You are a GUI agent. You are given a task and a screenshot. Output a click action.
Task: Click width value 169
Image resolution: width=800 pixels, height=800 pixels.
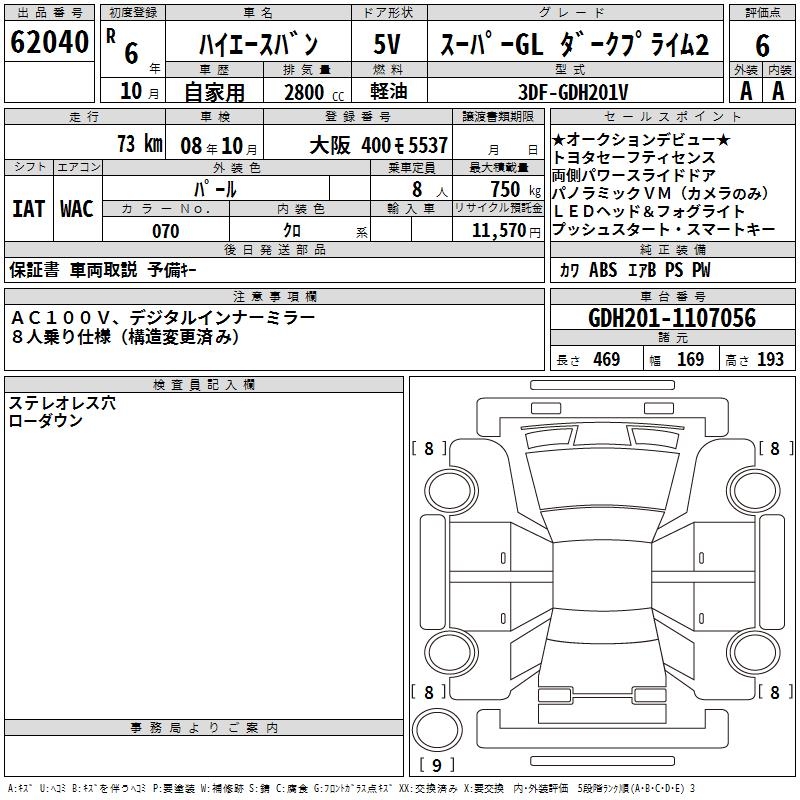[690, 360]
